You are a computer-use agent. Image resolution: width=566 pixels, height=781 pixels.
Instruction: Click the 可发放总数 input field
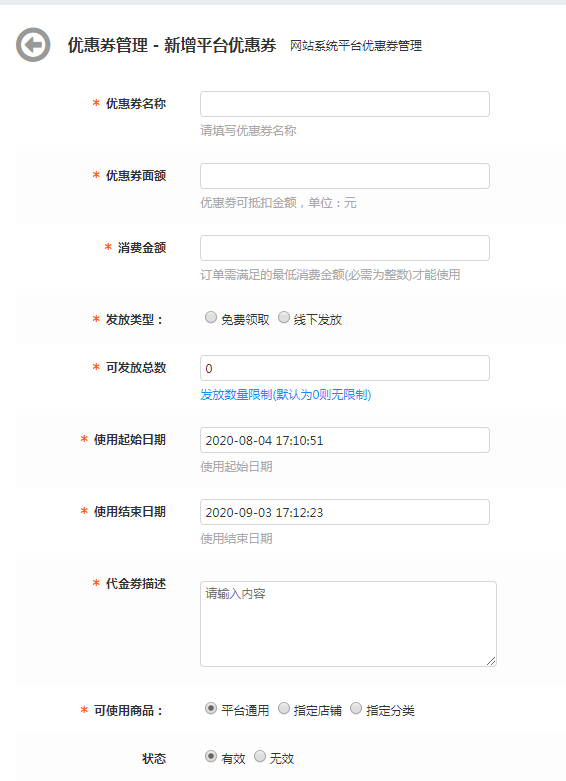pyautogui.click(x=345, y=368)
